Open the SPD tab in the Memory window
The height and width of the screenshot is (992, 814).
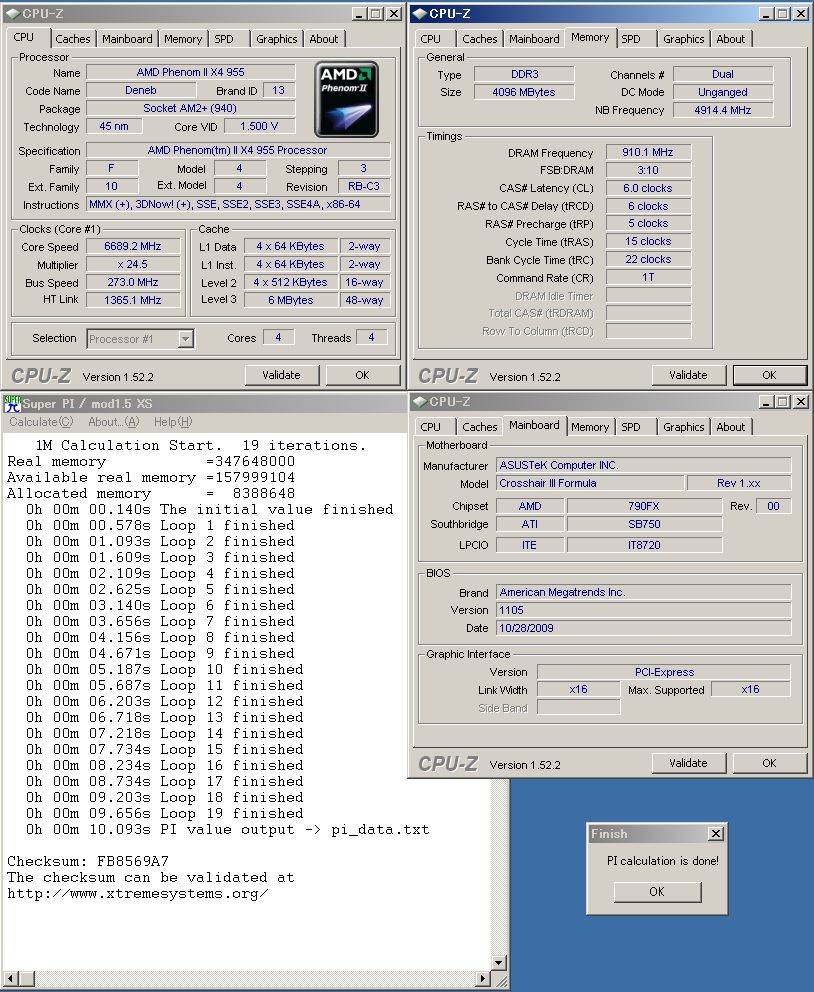click(x=631, y=39)
